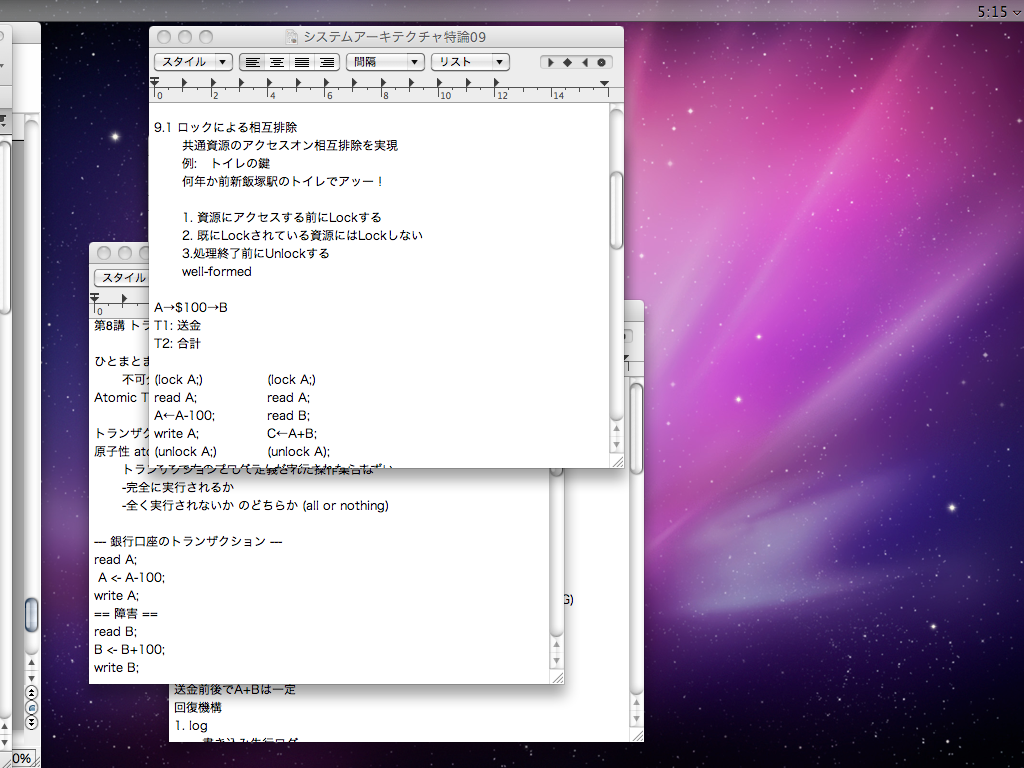Pick the right tab stop icon
The image size is (1024, 768).
pos(584,63)
